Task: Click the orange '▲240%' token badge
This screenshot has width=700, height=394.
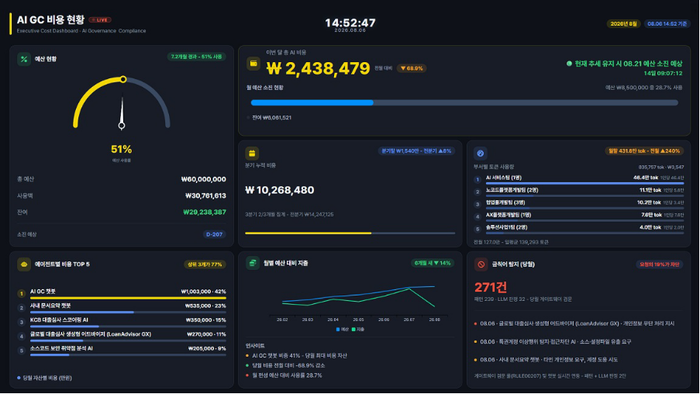Action: (x=644, y=151)
